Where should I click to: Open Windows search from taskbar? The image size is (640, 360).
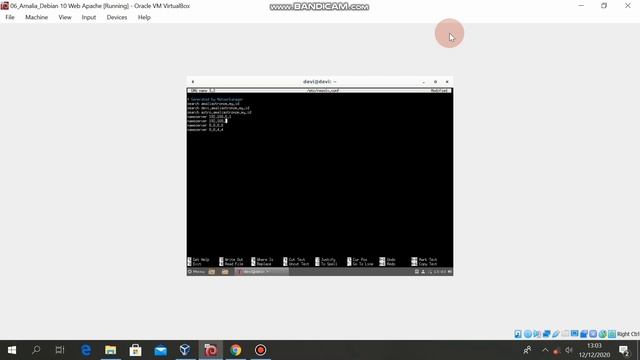coord(36,350)
